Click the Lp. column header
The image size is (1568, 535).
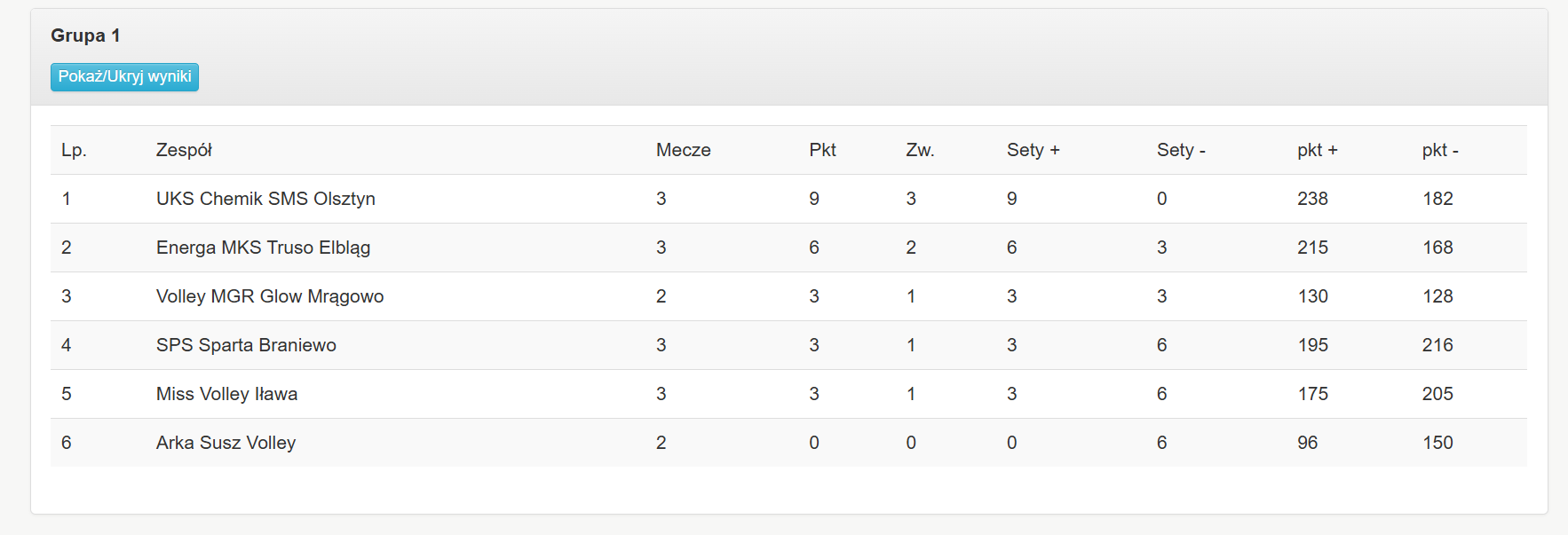coord(74,150)
